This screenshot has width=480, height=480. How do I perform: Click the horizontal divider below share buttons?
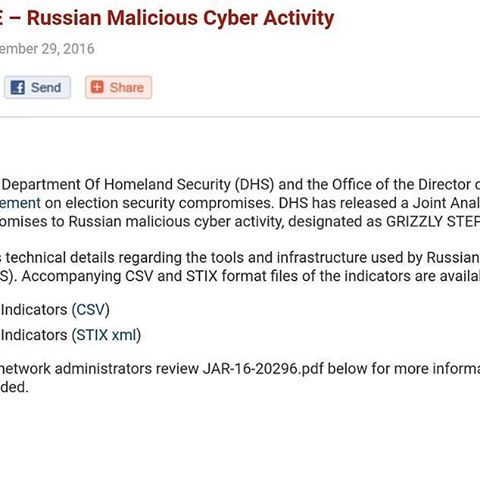coord(240,117)
